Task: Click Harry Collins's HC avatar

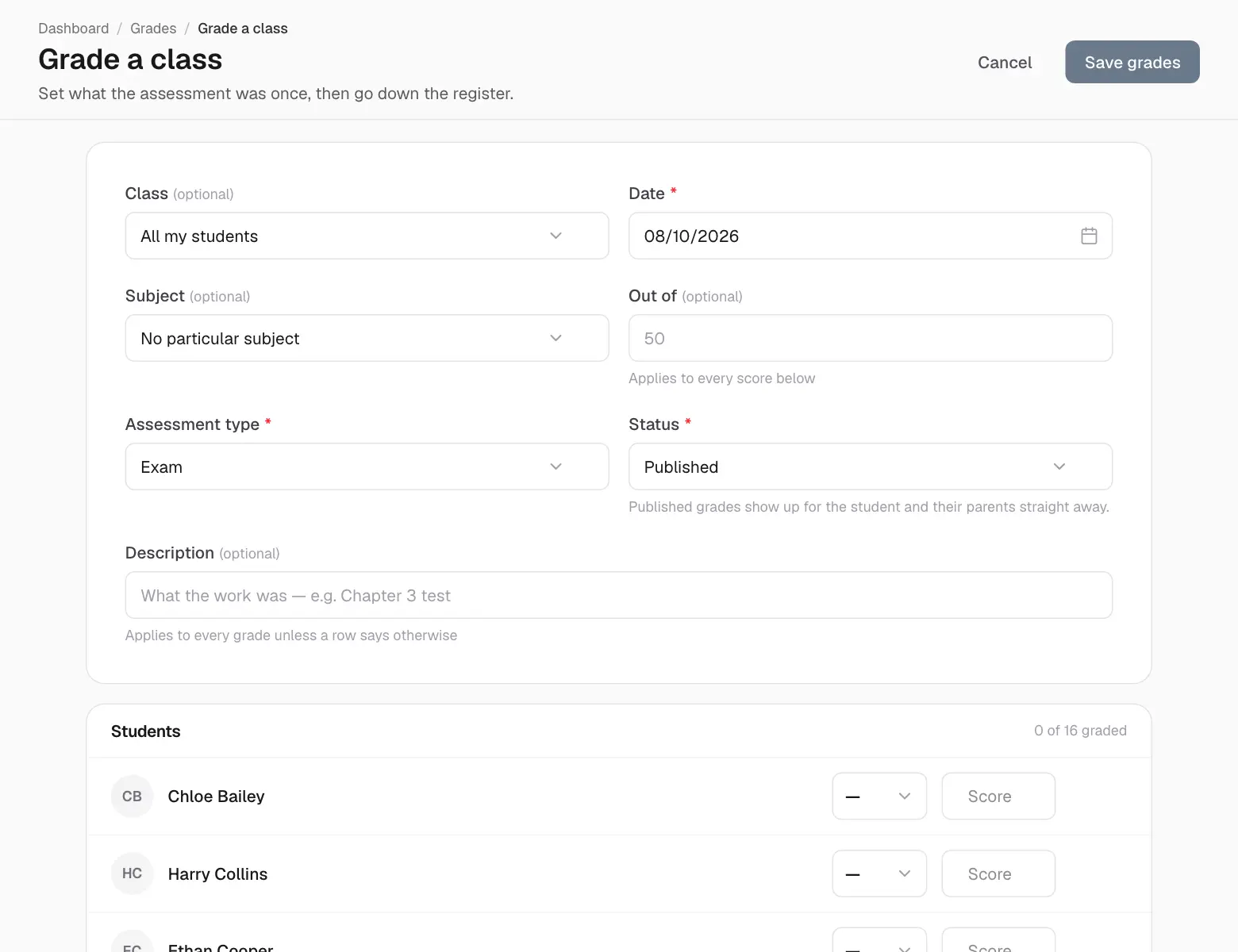Action: (132, 873)
